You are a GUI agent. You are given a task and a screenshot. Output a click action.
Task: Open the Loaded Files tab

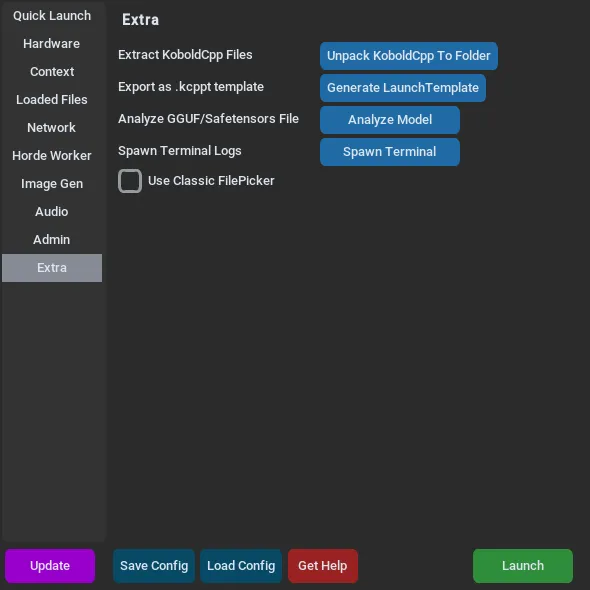pos(52,100)
